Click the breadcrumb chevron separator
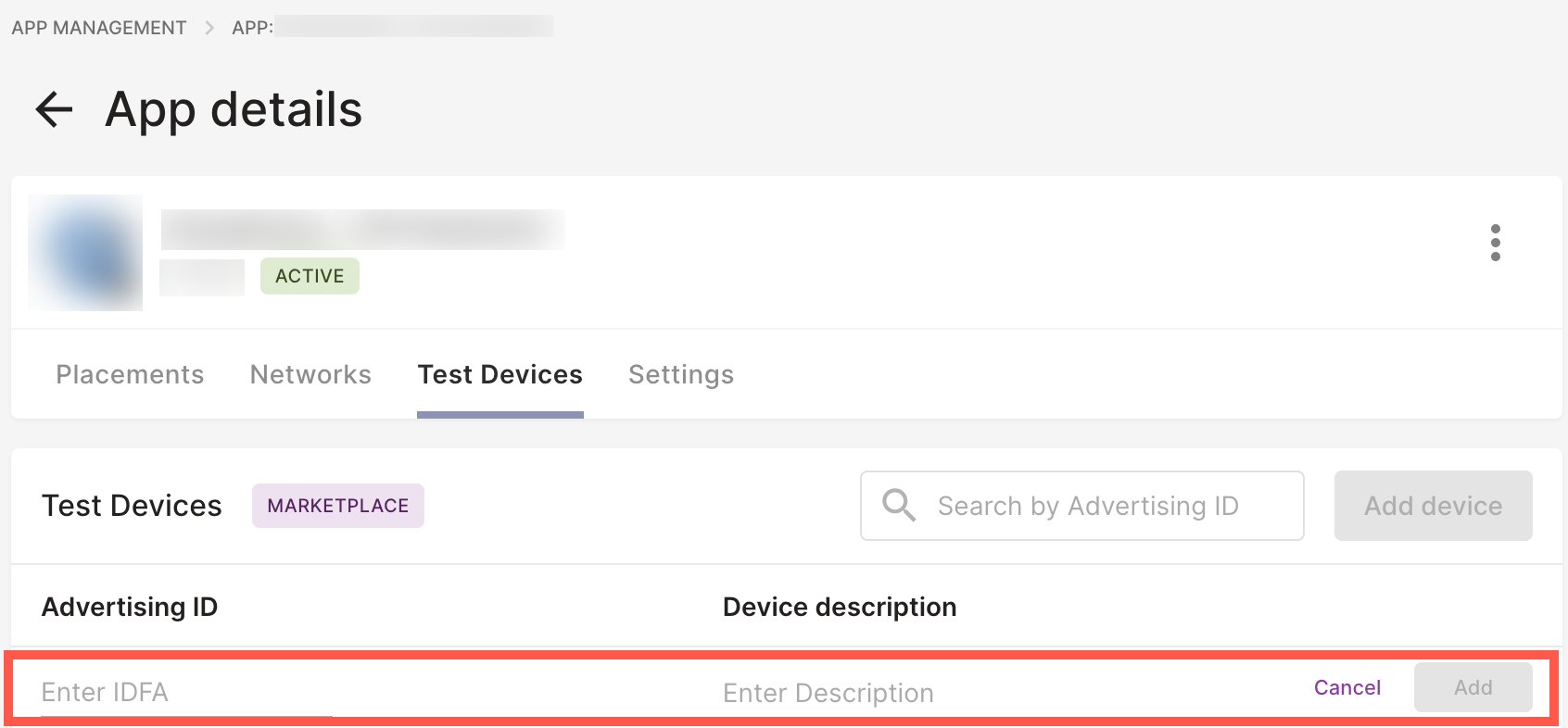1568x728 pixels. 208,27
